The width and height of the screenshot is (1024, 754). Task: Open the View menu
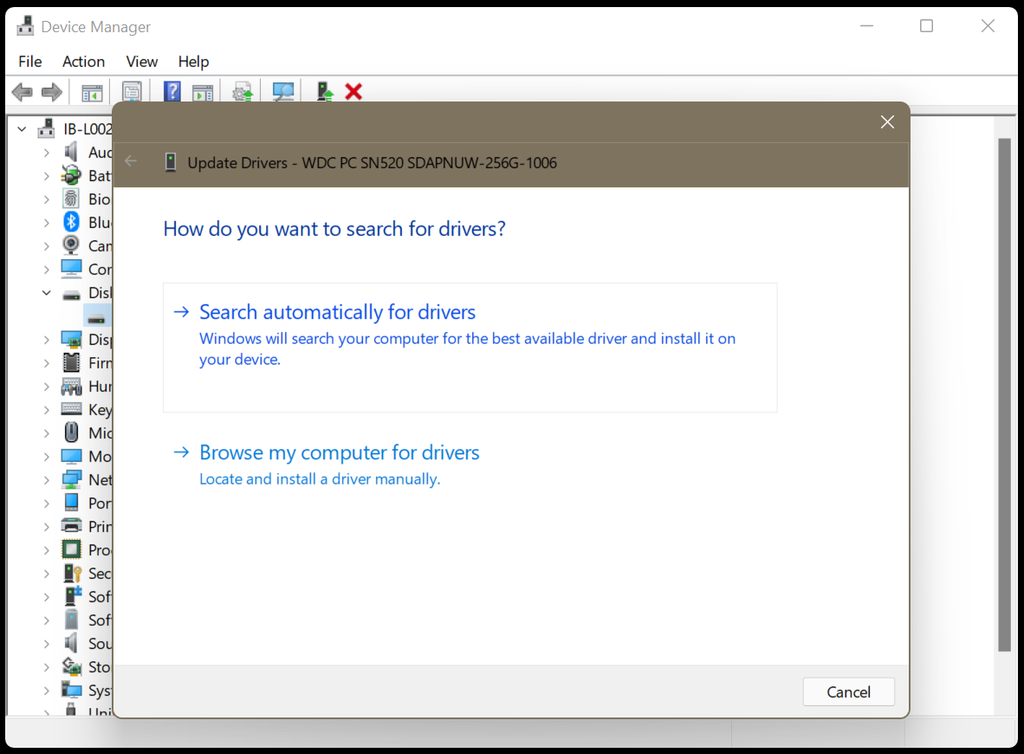[x=142, y=61]
